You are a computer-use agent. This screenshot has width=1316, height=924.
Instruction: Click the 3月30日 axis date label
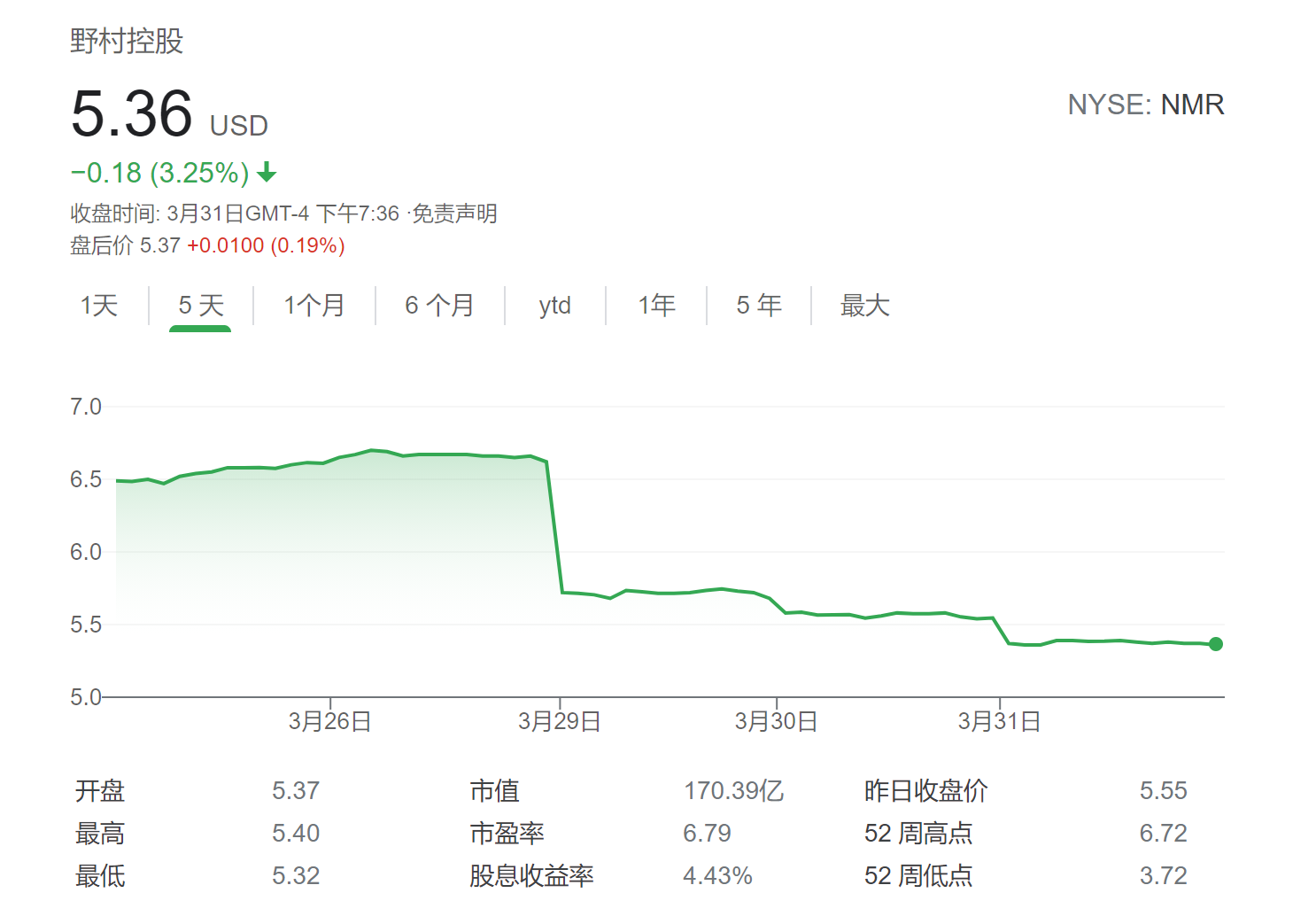pos(776,721)
